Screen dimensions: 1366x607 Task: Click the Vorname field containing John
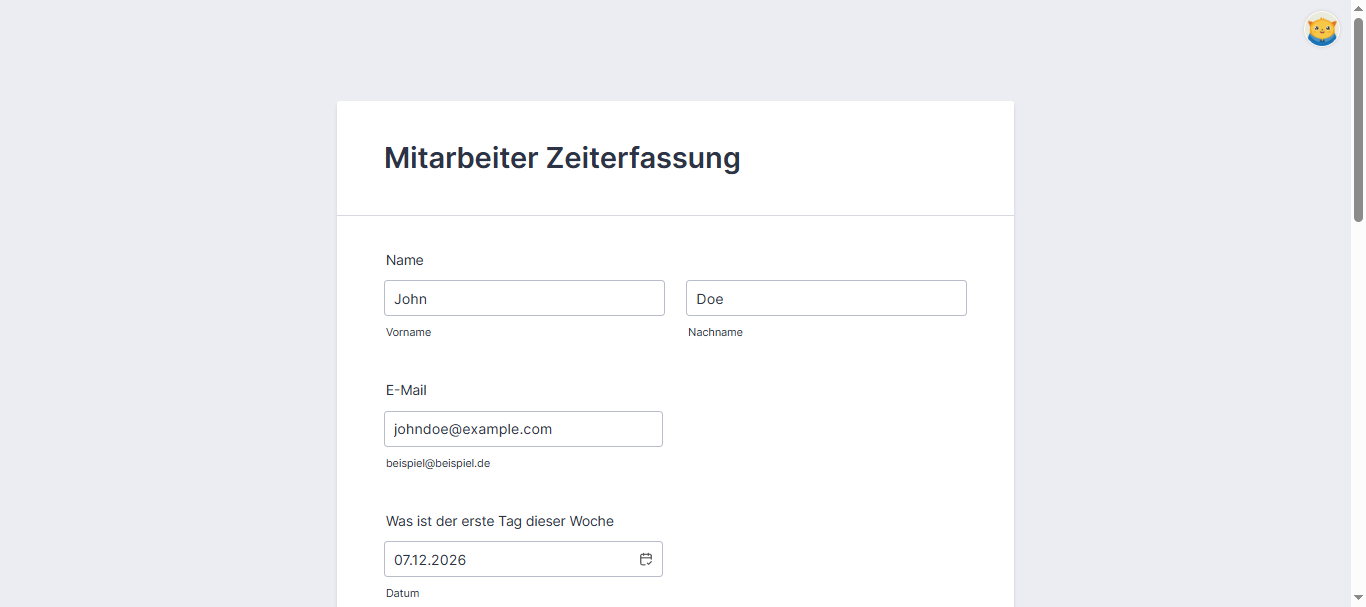pyautogui.click(x=524, y=298)
